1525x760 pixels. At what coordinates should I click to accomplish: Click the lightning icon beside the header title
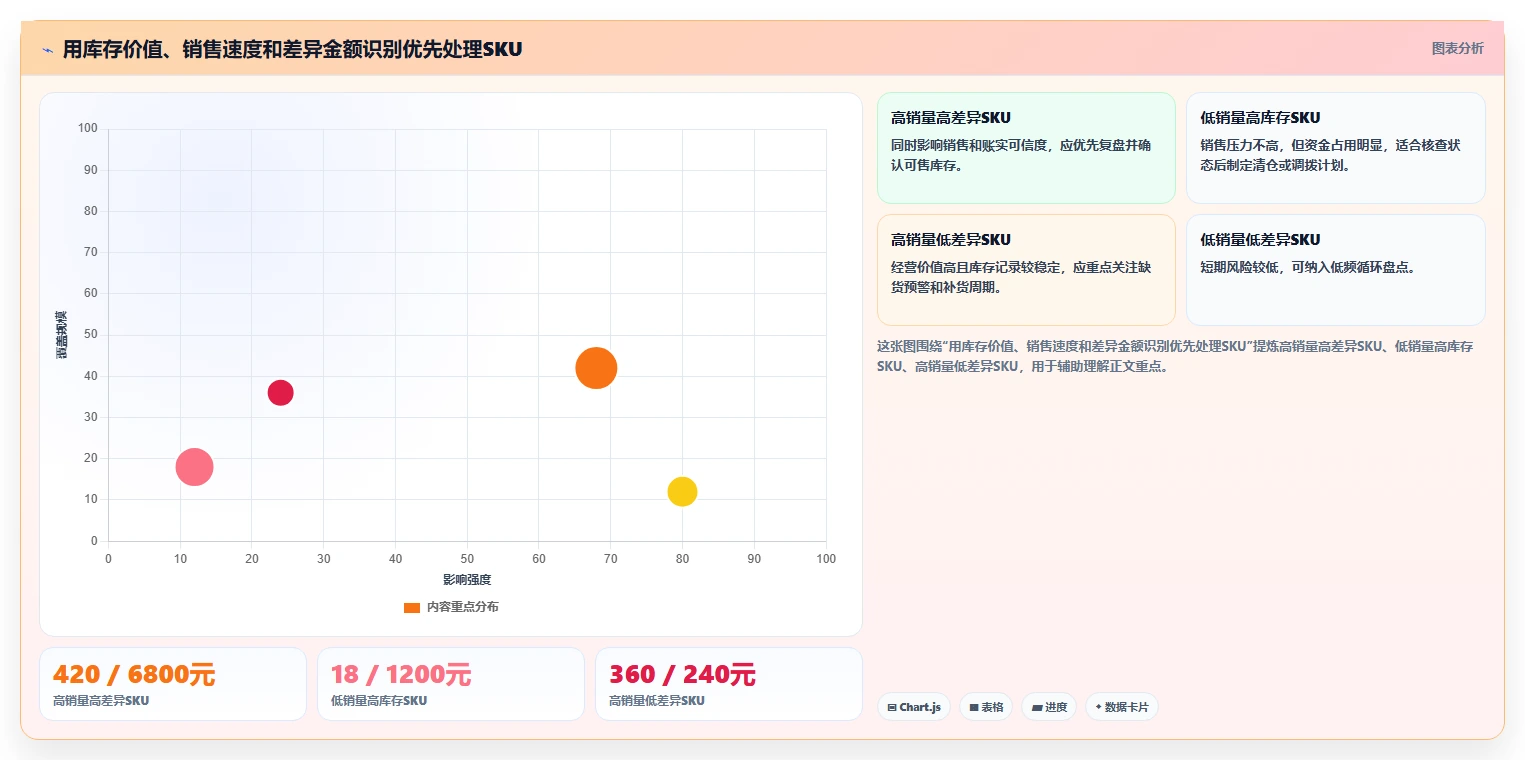47,49
